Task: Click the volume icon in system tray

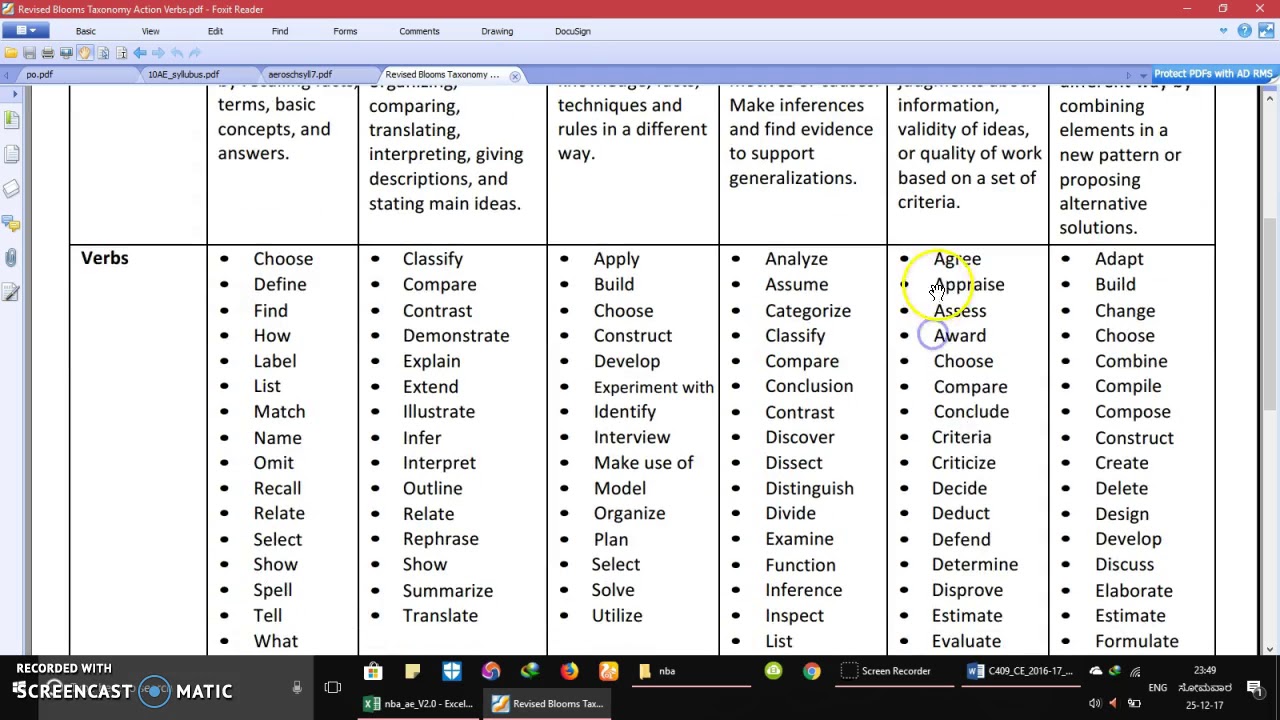Action: (x=1095, y=704)
